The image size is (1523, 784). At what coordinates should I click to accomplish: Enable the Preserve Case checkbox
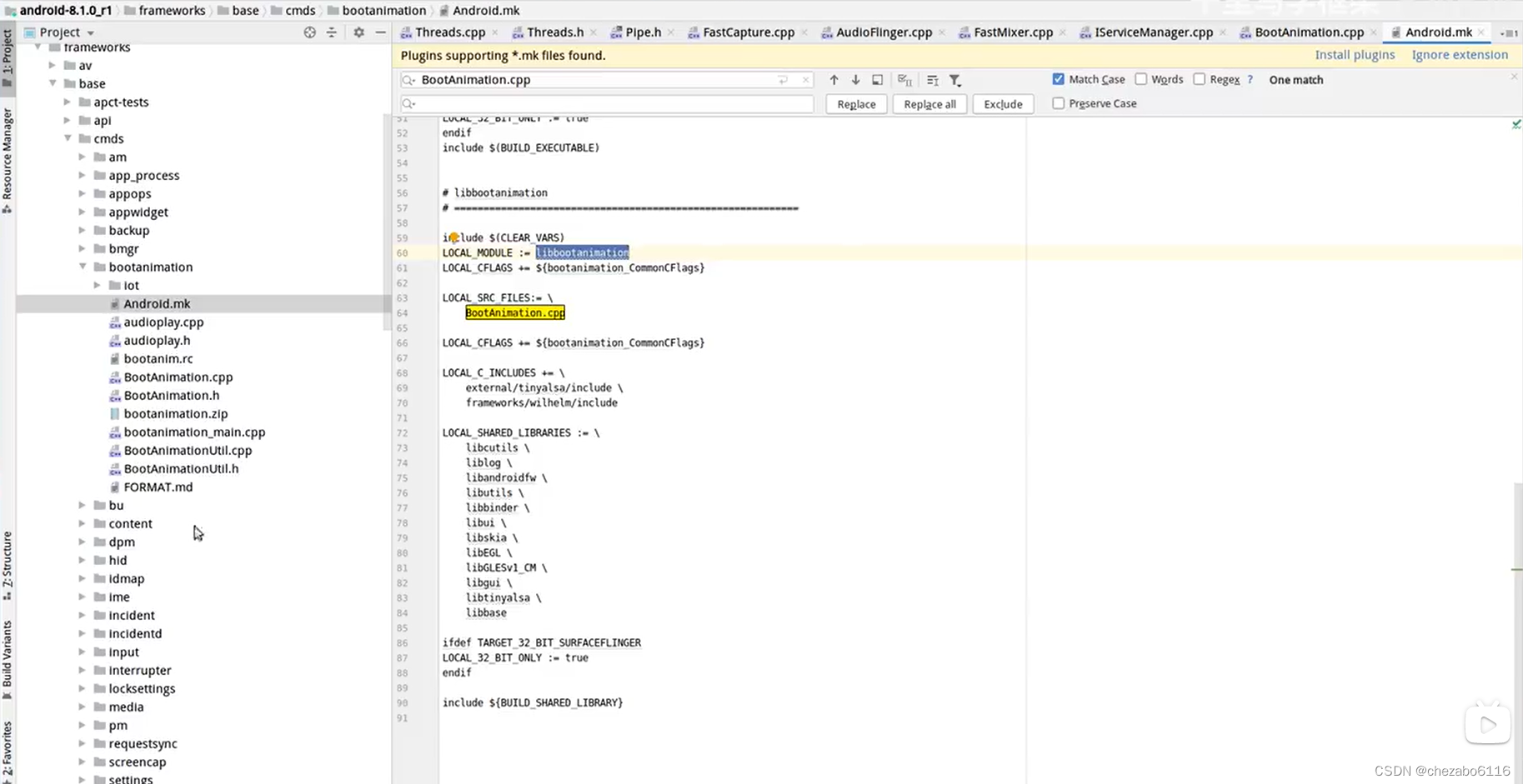(x=1059, y=103)
